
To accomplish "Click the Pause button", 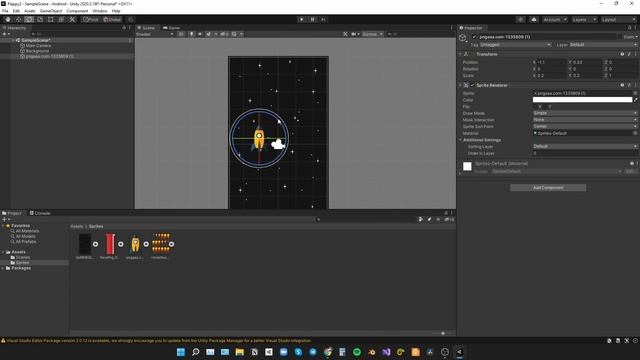I will pyautogui.click(x=313, y=20).
